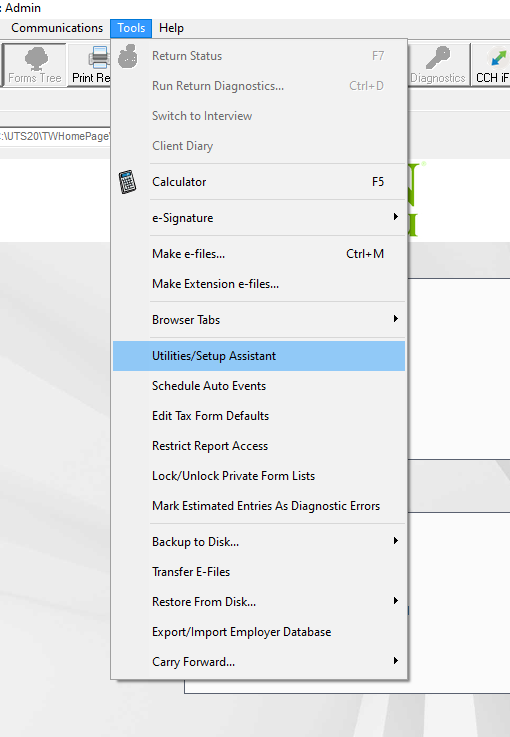The image size is (510, 737).
Task: Expand the e-Signature submenu arrow
Action: [x=396, y=217]
